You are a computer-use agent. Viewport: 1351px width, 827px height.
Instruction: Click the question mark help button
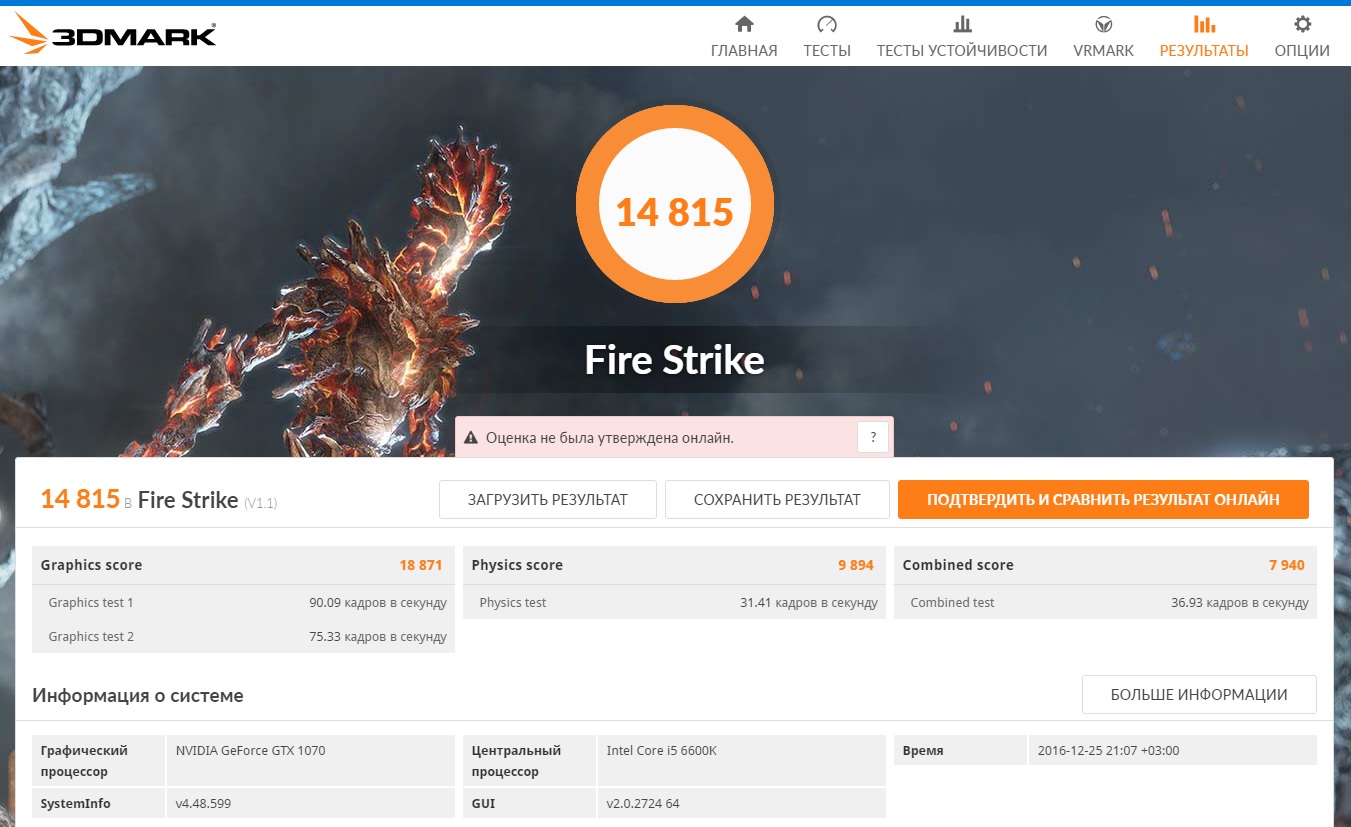coord(873,437)
